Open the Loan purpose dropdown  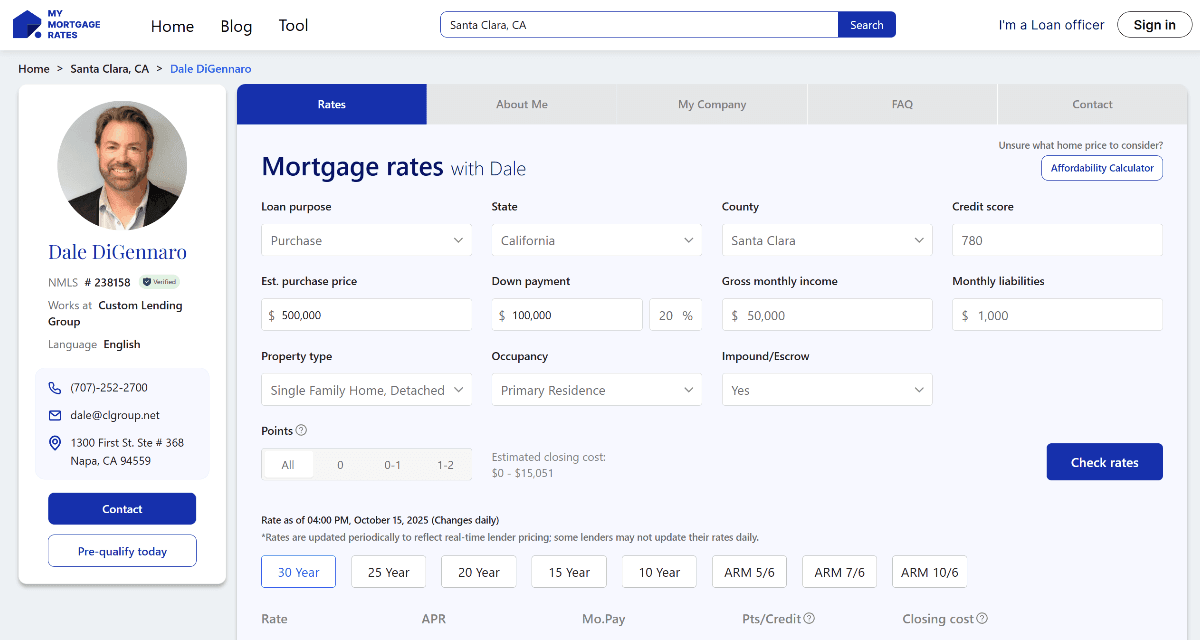point(366,240)
